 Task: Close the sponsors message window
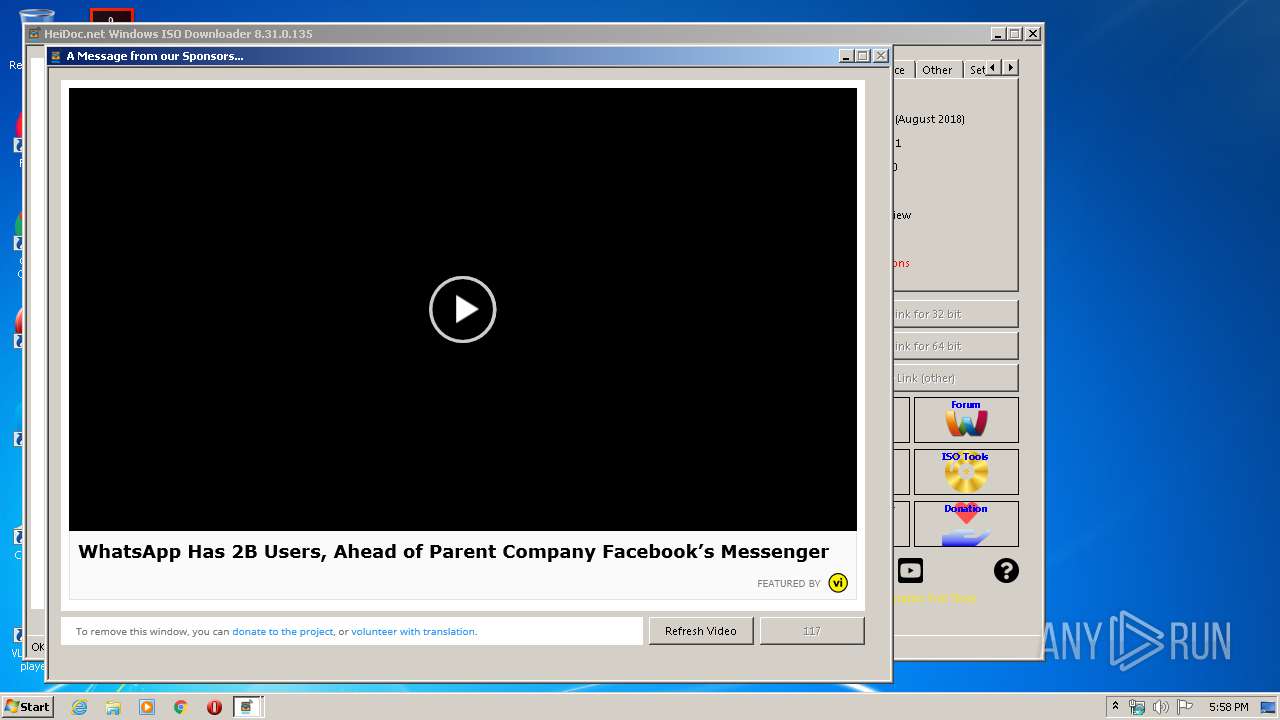pos(881,56)
